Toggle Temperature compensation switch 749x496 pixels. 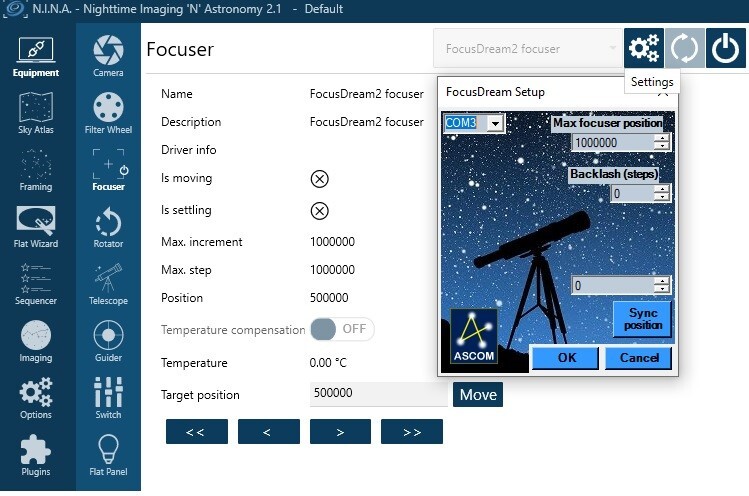pos(342,329)
